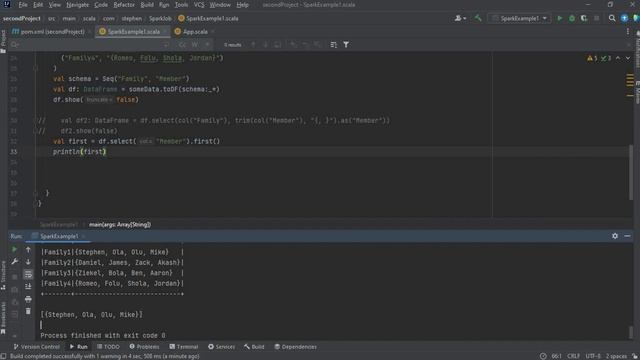Click the cursor position 66:1 in status bar
640x360 pixels.
[556, 356]
